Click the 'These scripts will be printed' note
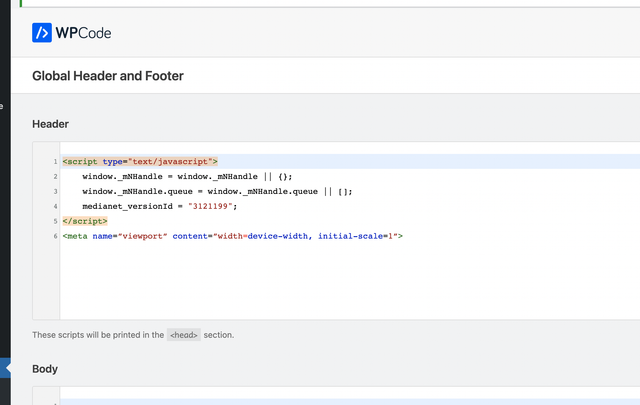The height and width of the screenshot is (405, 640). (x=133, y=335)
